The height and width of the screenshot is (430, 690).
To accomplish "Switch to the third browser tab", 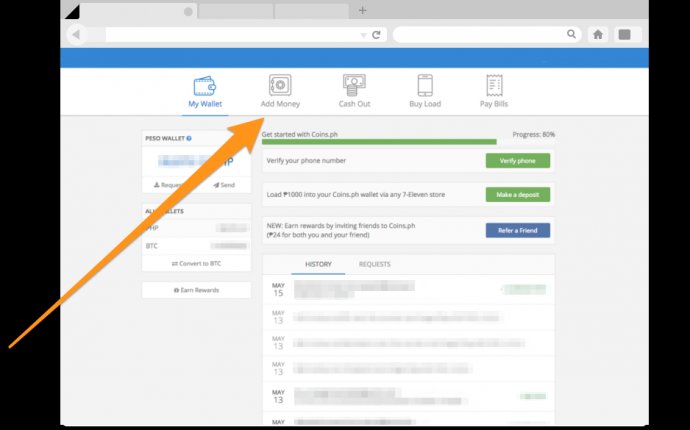I will coord(312,11).
